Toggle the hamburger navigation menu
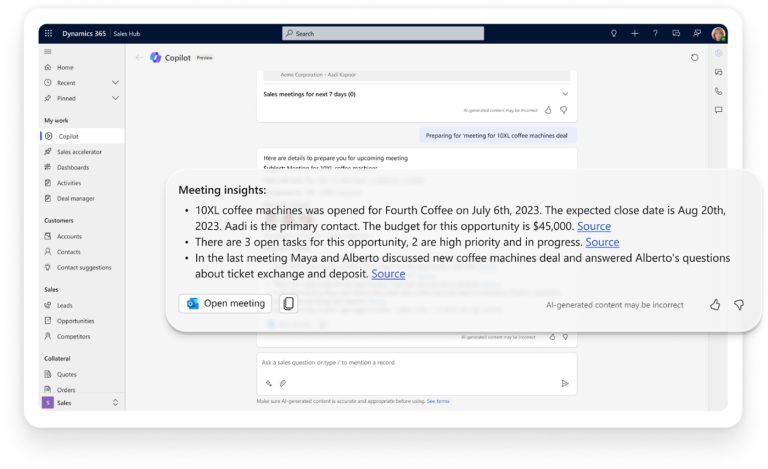 (48, 51)
